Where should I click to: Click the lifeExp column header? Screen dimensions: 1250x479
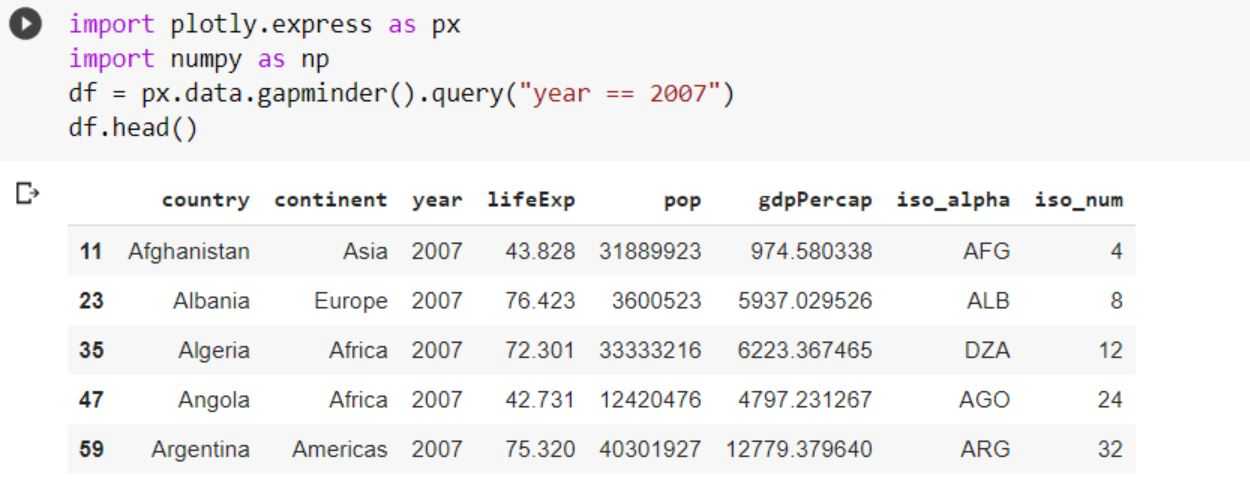tap(531, 201)
